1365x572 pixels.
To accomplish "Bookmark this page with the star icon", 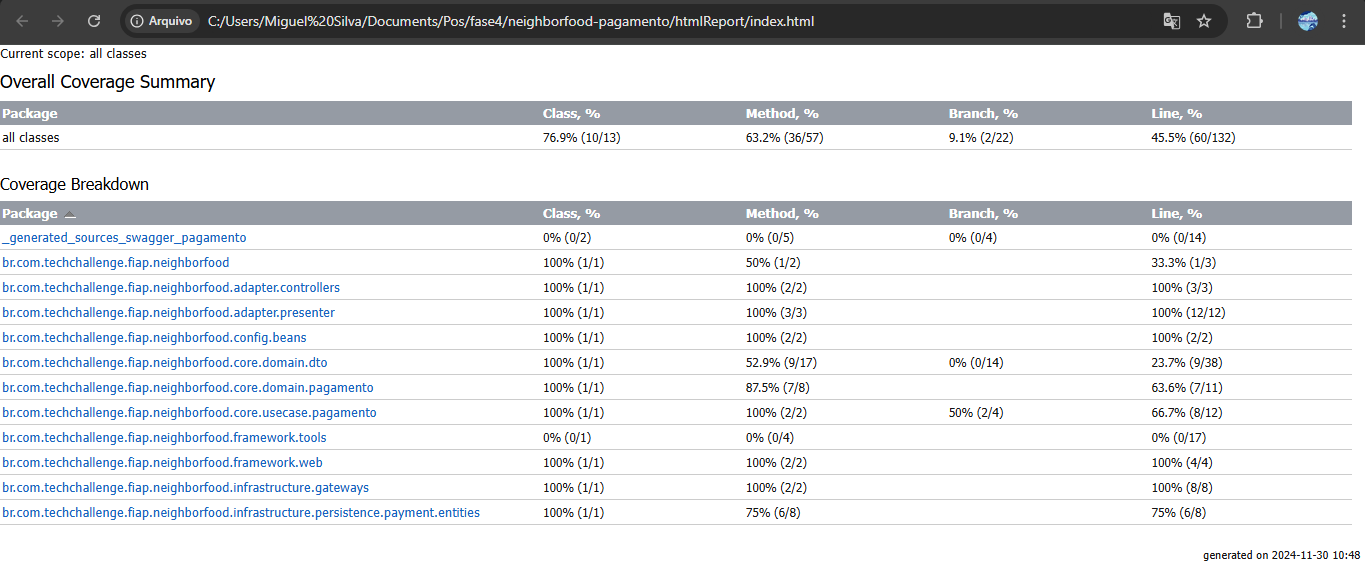I will (x=1204, y=20).
